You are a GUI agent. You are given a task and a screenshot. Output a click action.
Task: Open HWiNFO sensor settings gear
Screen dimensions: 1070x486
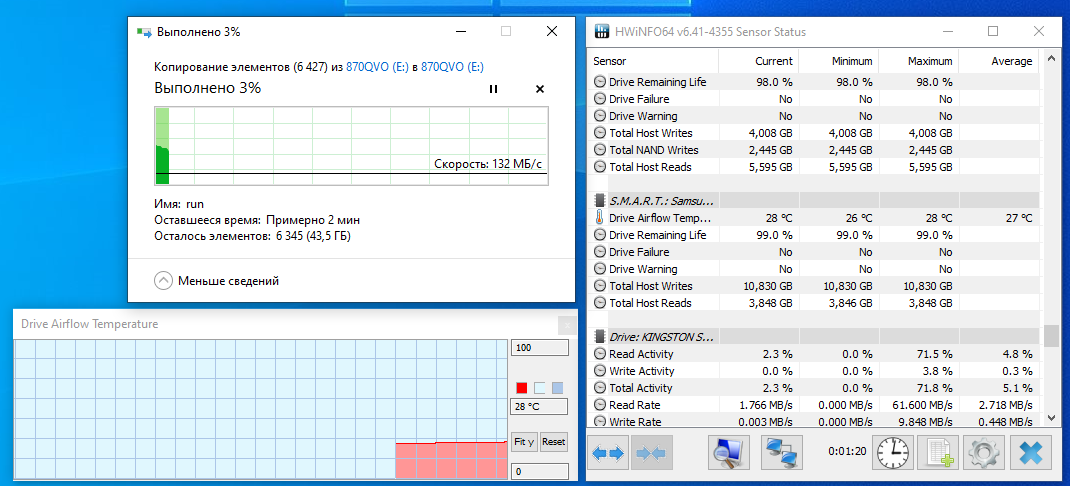click(985, 453)
